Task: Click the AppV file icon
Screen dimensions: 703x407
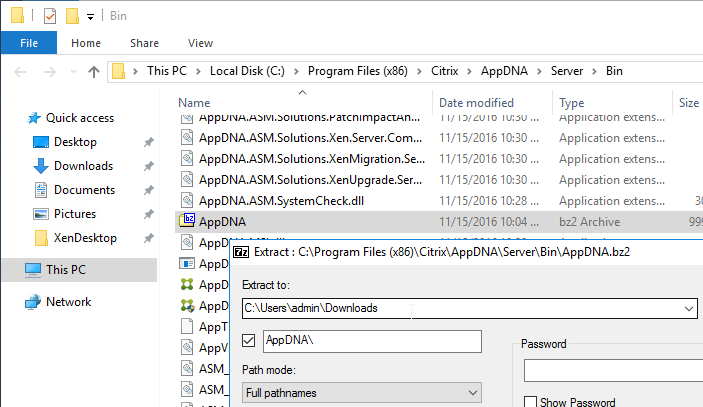Action: coord(187,347)
